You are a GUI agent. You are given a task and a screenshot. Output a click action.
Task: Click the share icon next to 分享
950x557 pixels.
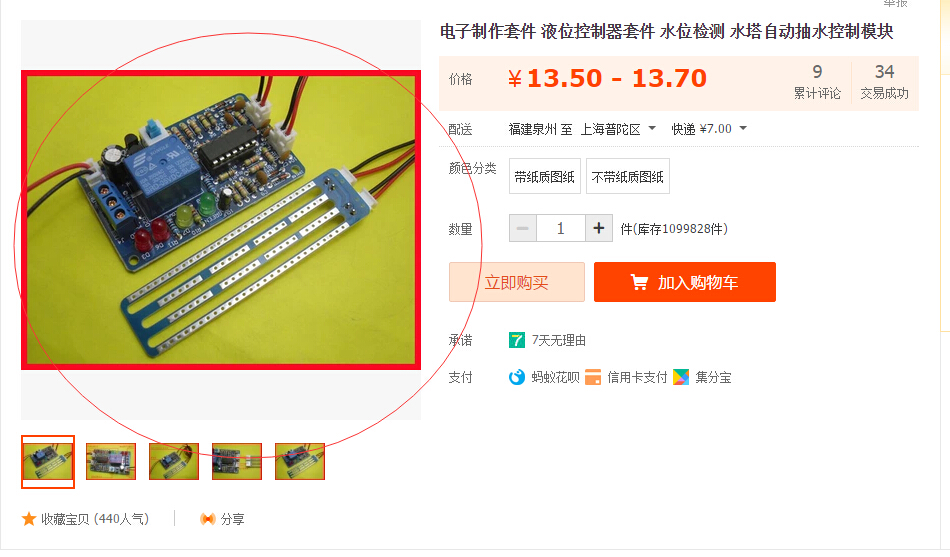point(208,519)
